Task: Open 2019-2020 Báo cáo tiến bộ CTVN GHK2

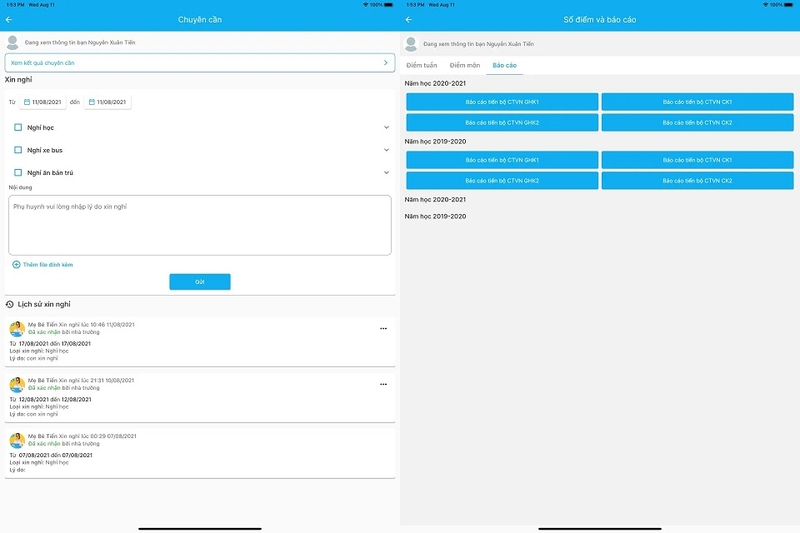Action: coord(502,181)
